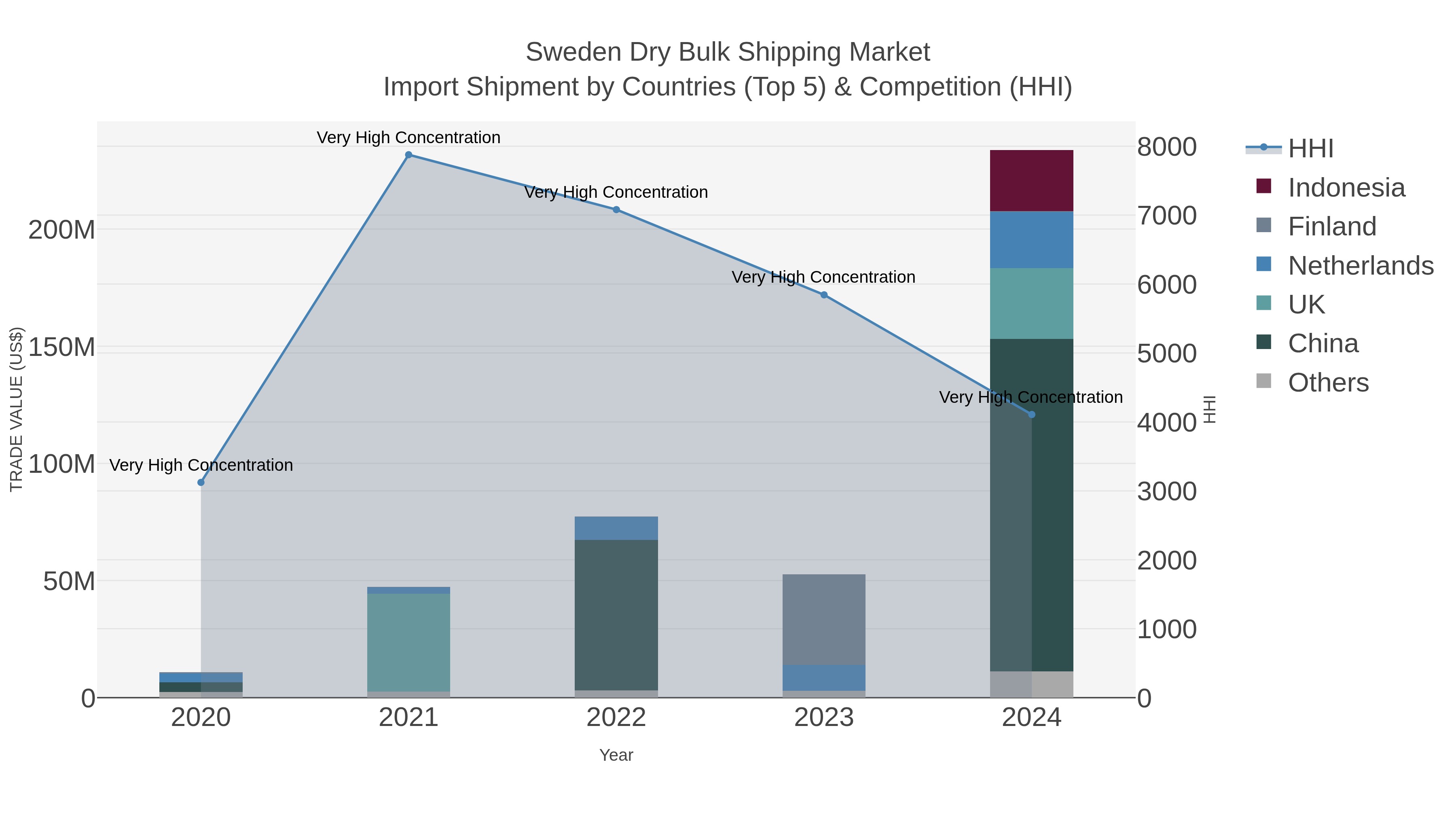Click the 'TRADE VALUE (US$)' axis title

click(17, 409)
